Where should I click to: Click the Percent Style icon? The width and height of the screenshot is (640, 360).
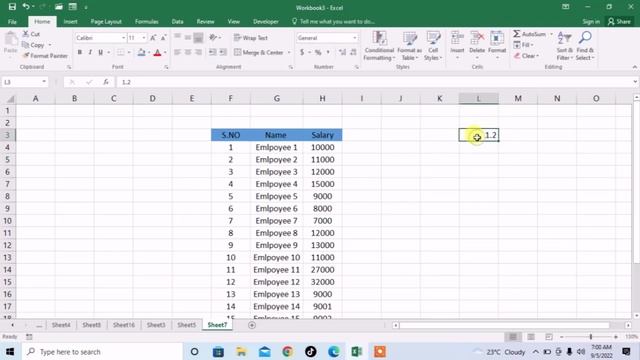point(318,52)
